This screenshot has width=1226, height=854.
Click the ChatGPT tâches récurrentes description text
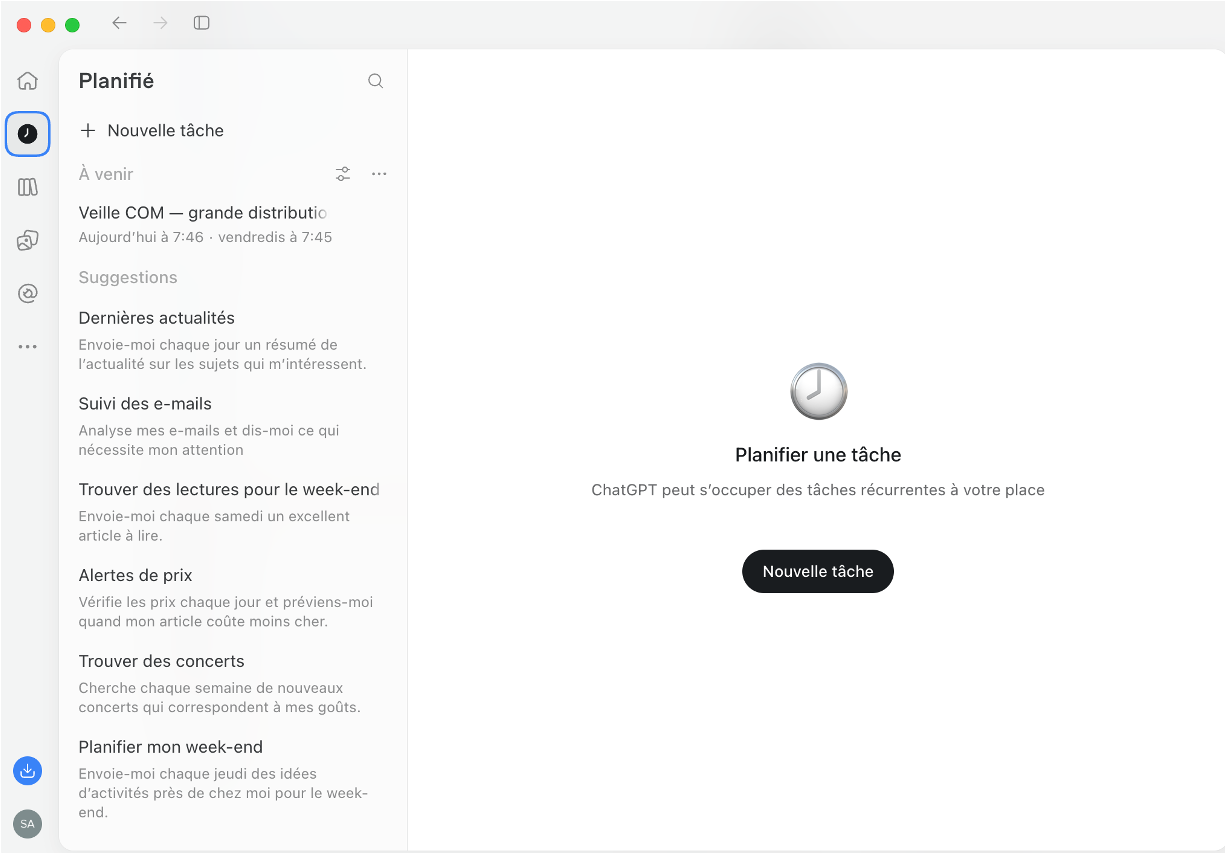(818, 490)
